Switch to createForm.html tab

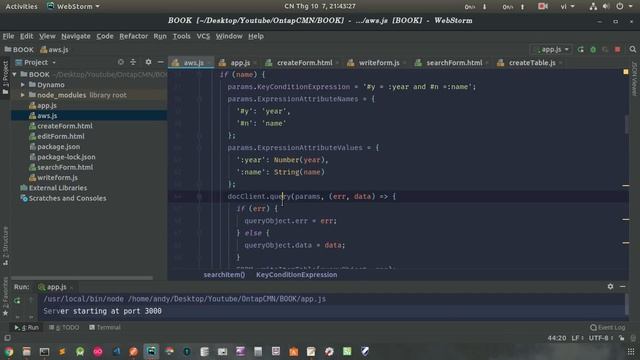(x=304, y=63)
